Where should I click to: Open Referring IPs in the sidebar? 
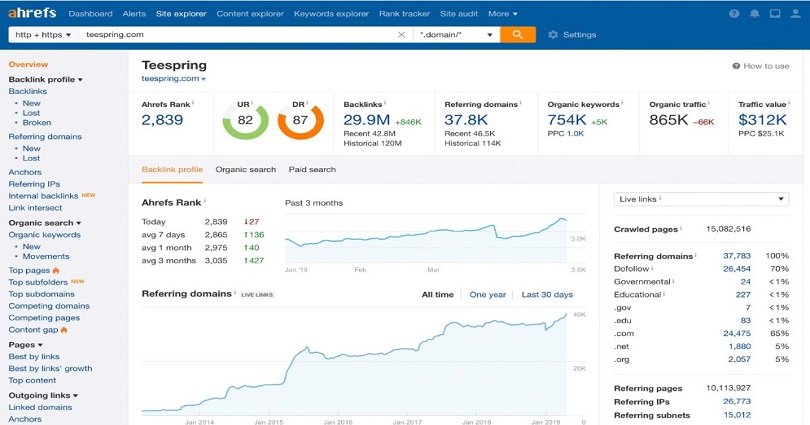(34, 184)
